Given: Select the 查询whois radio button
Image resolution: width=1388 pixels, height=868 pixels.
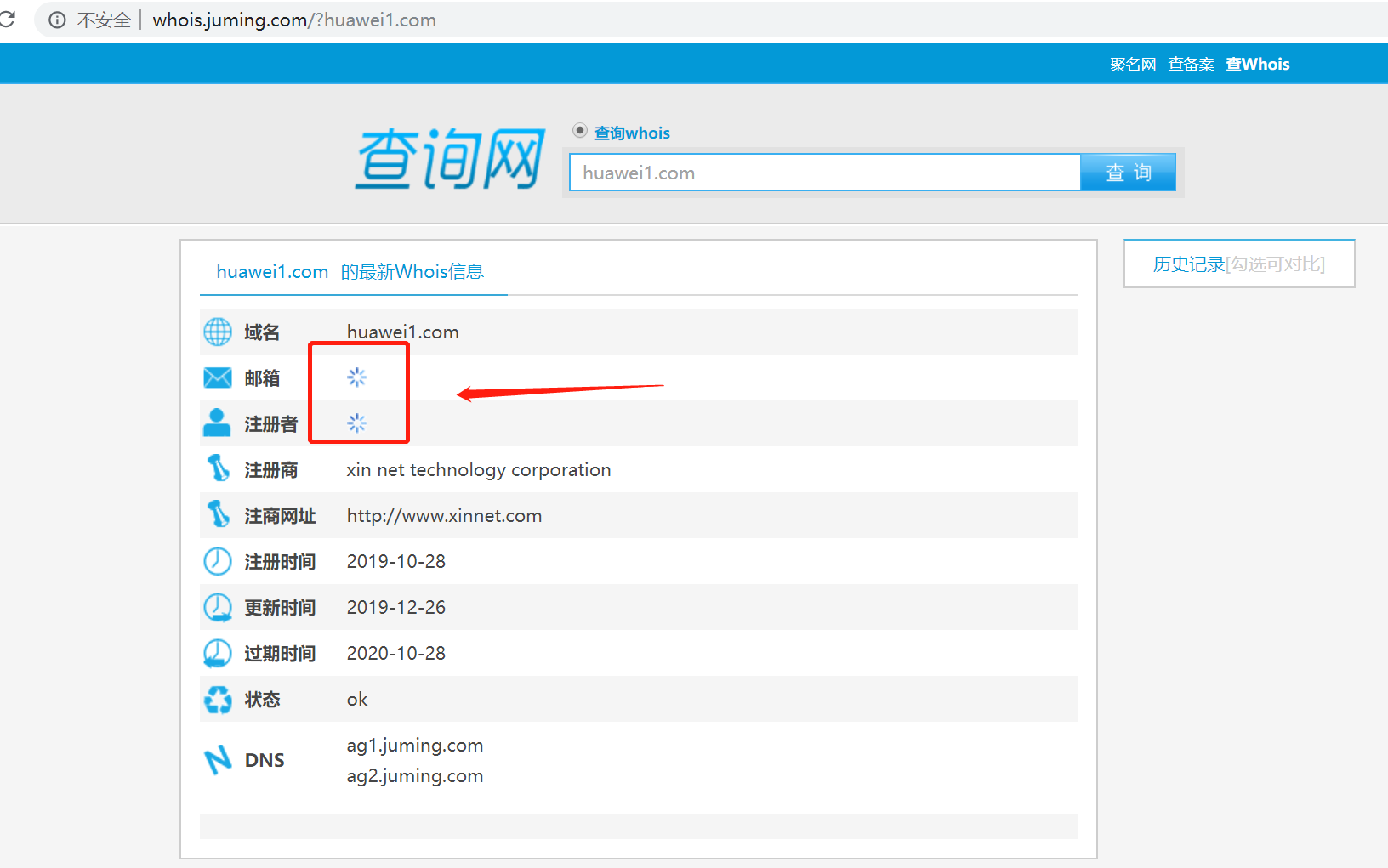Looking at the screenshot, I should point(579,130).
